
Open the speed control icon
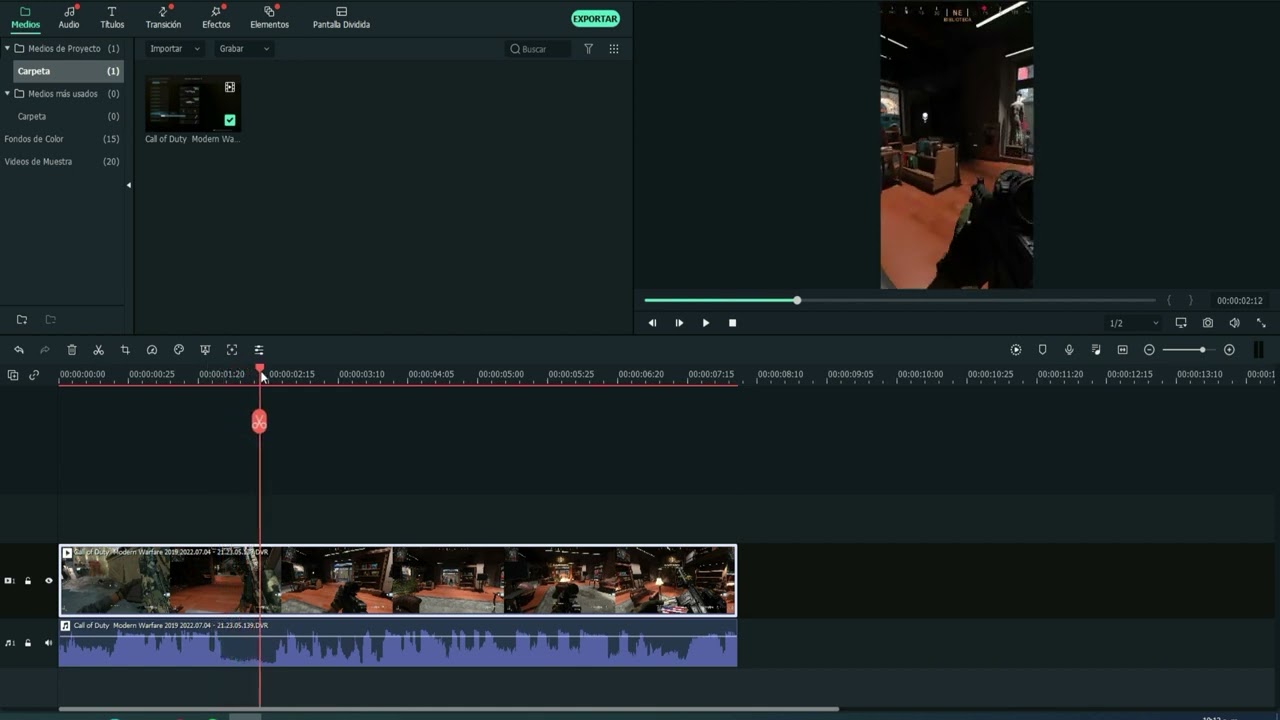pyautogui.click(x=152, y=350)
